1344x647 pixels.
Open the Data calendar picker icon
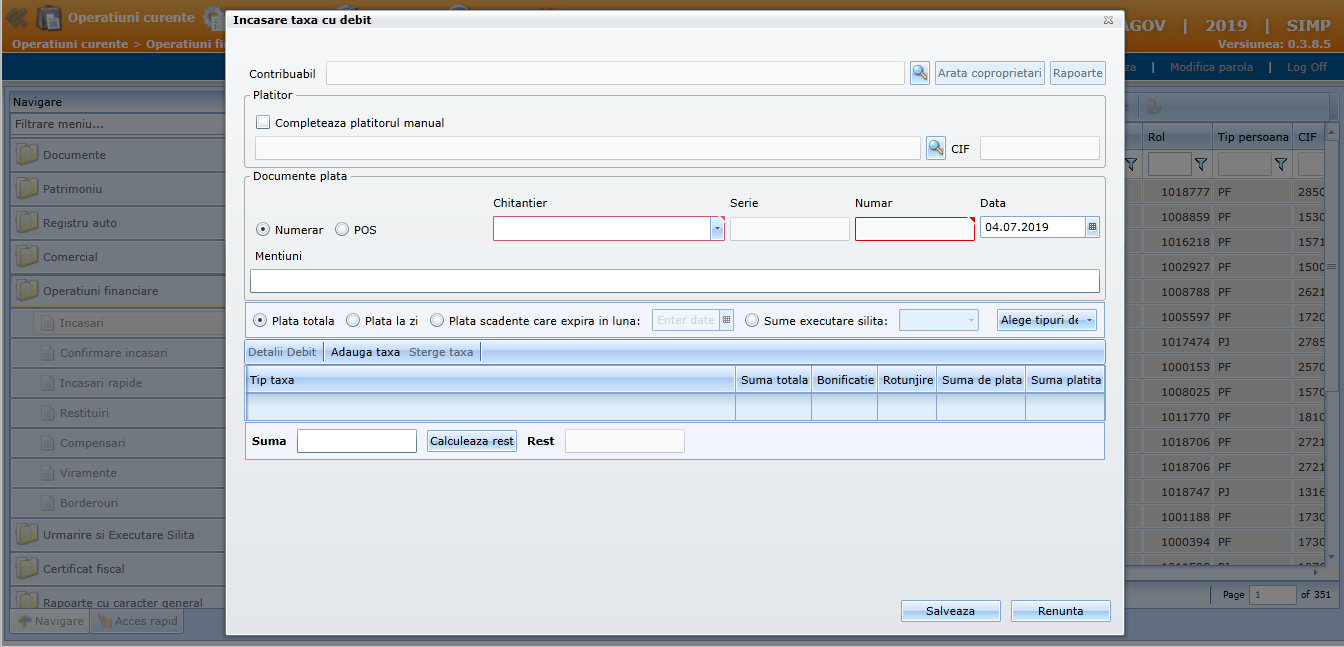coord(1092,228)
